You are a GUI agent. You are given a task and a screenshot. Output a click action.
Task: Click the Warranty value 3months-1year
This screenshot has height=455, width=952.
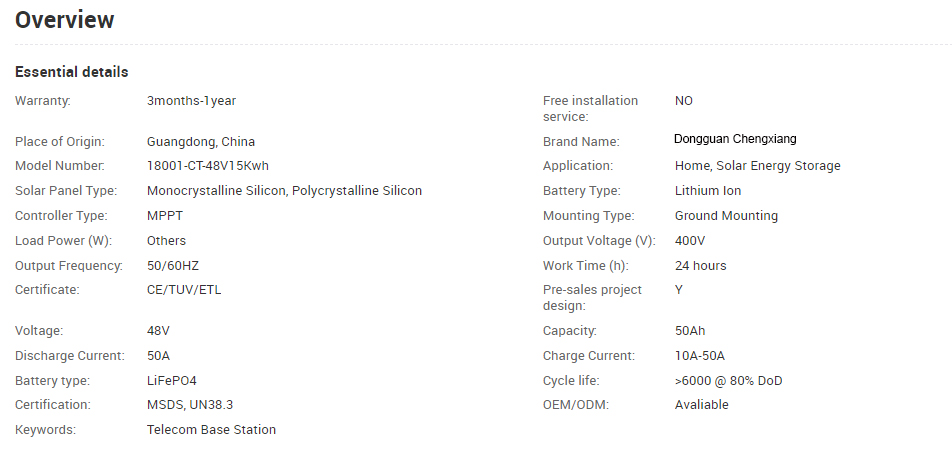pyautogui.click(x=191, y=101)
